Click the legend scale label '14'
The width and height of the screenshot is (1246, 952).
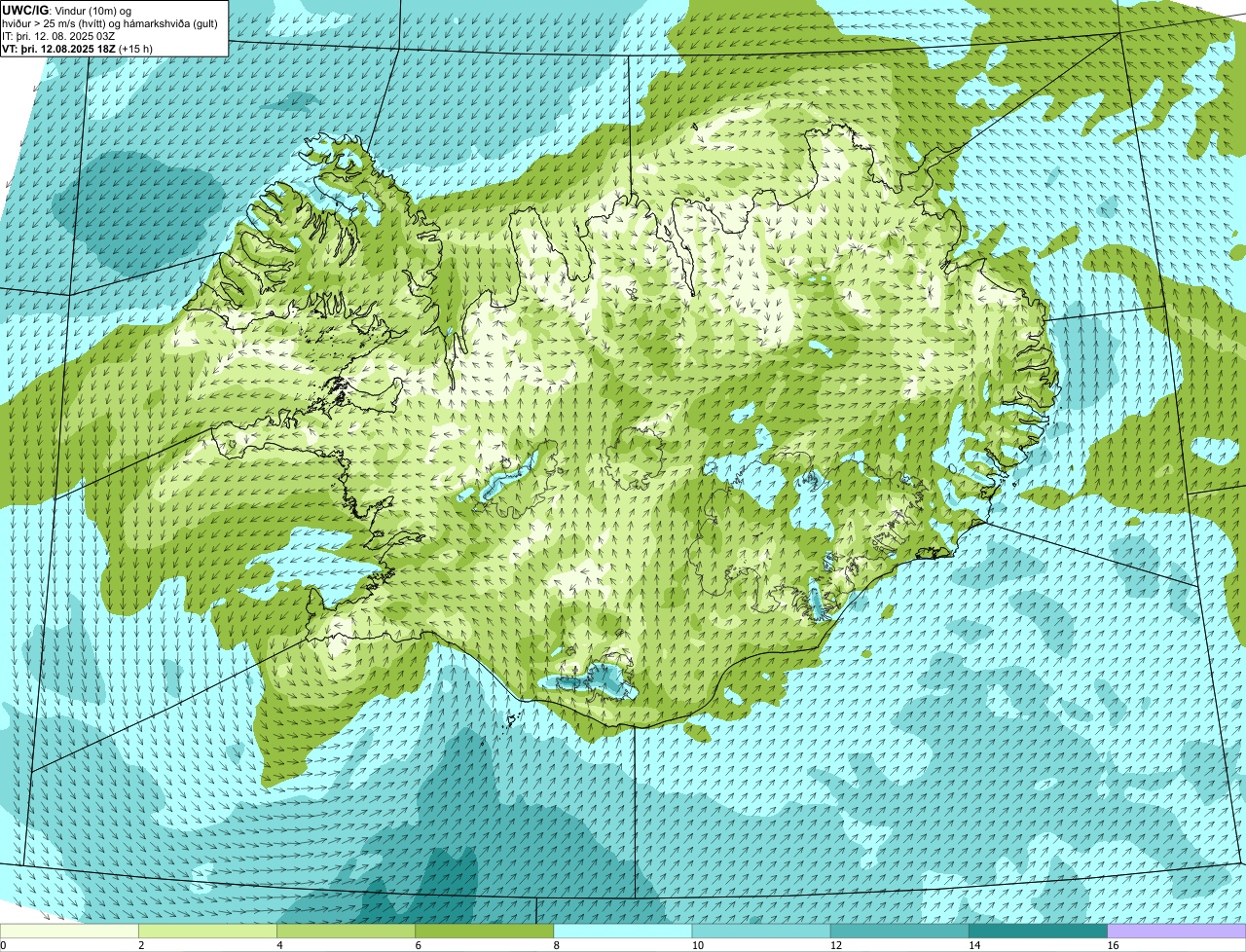tap(974, 945)
